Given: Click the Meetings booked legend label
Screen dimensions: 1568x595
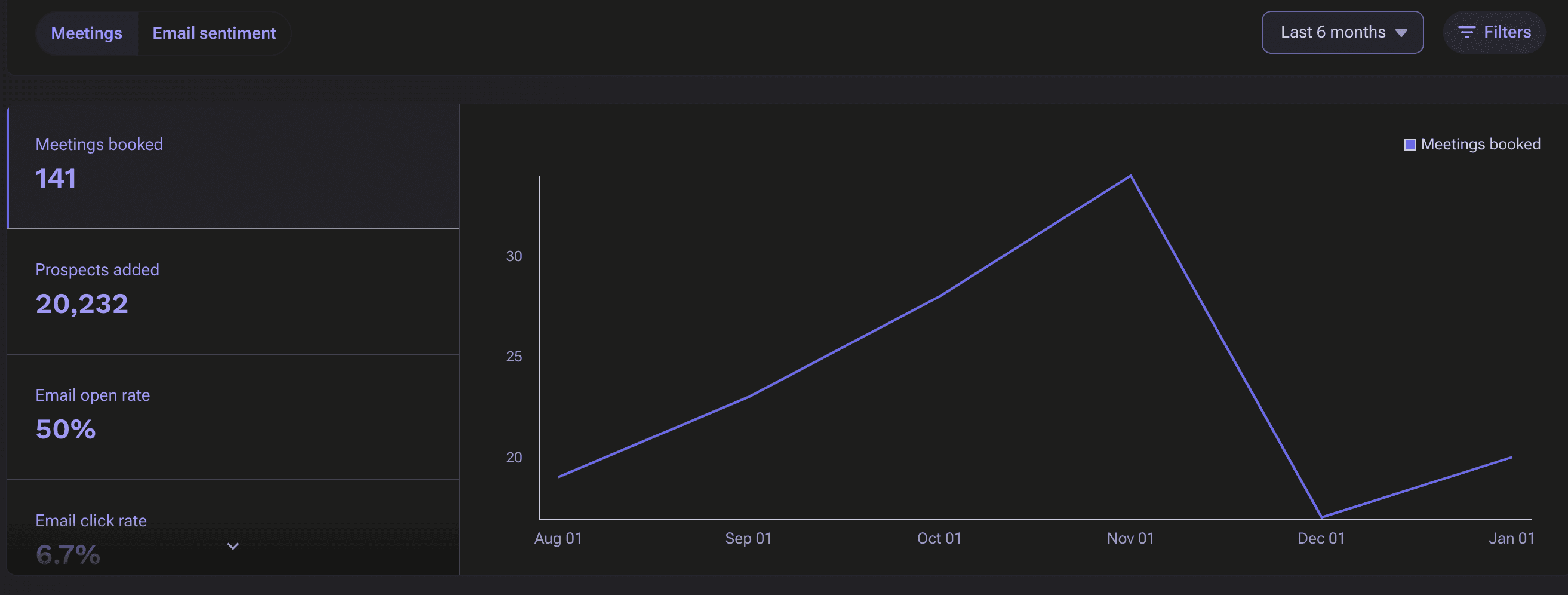Looking at the screenshot, I should [x=1480, y=145].
